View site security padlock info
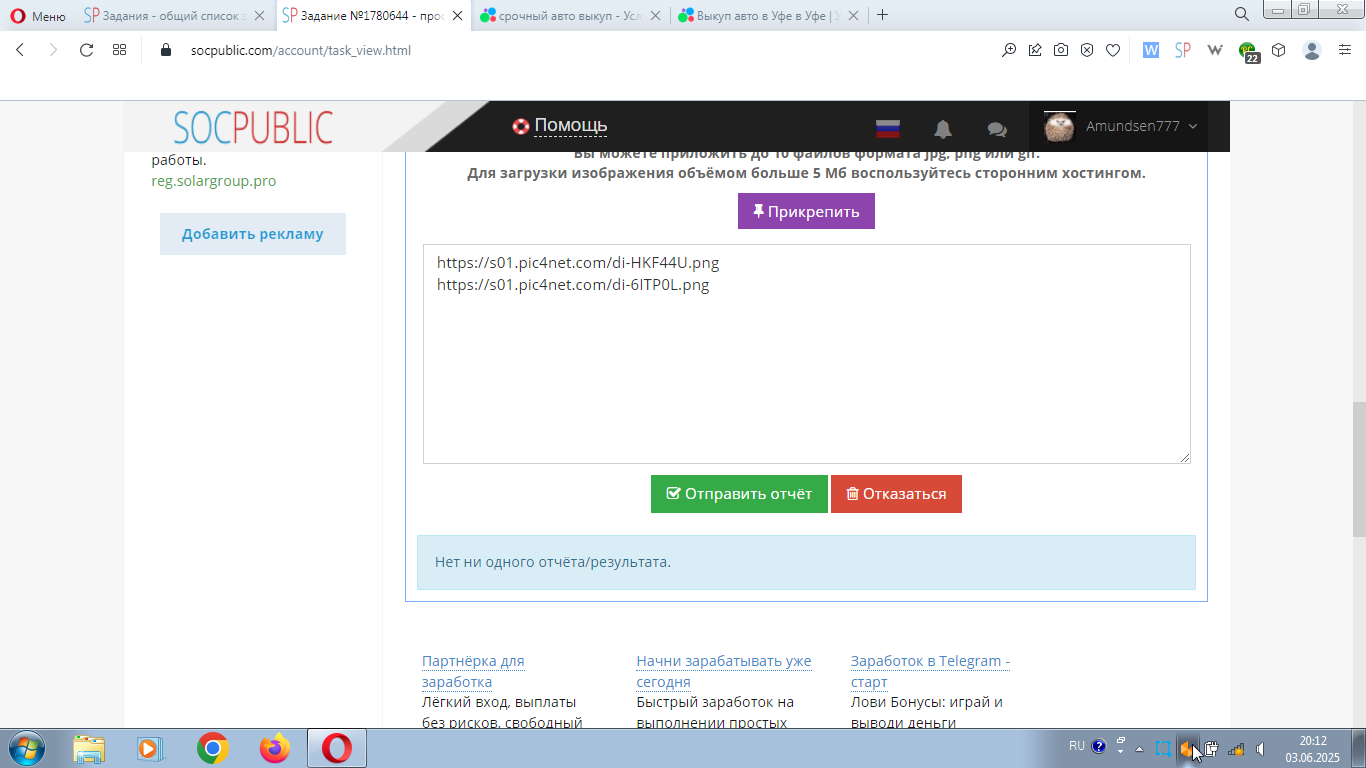Viewport: 1366px width, 768px height. coord(166,50)
